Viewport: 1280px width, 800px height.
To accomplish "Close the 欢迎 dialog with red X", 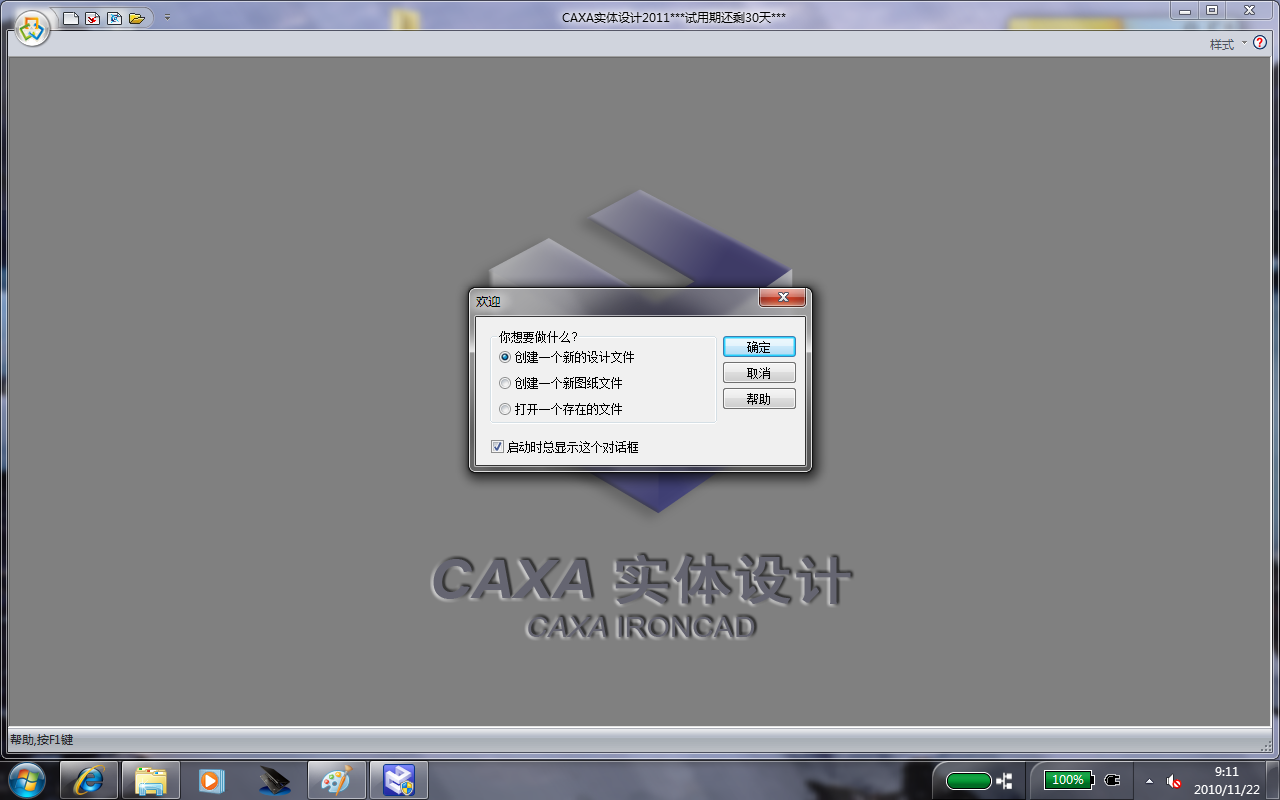I will point(783,297).
